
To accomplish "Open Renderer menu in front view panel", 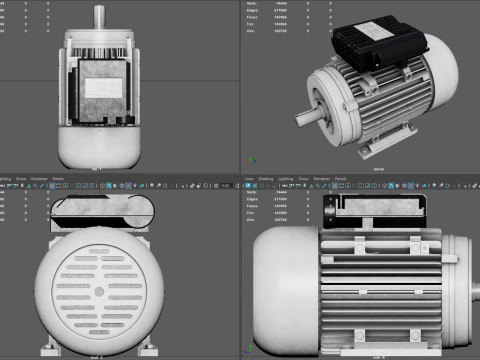I will [x=39, y=179].
